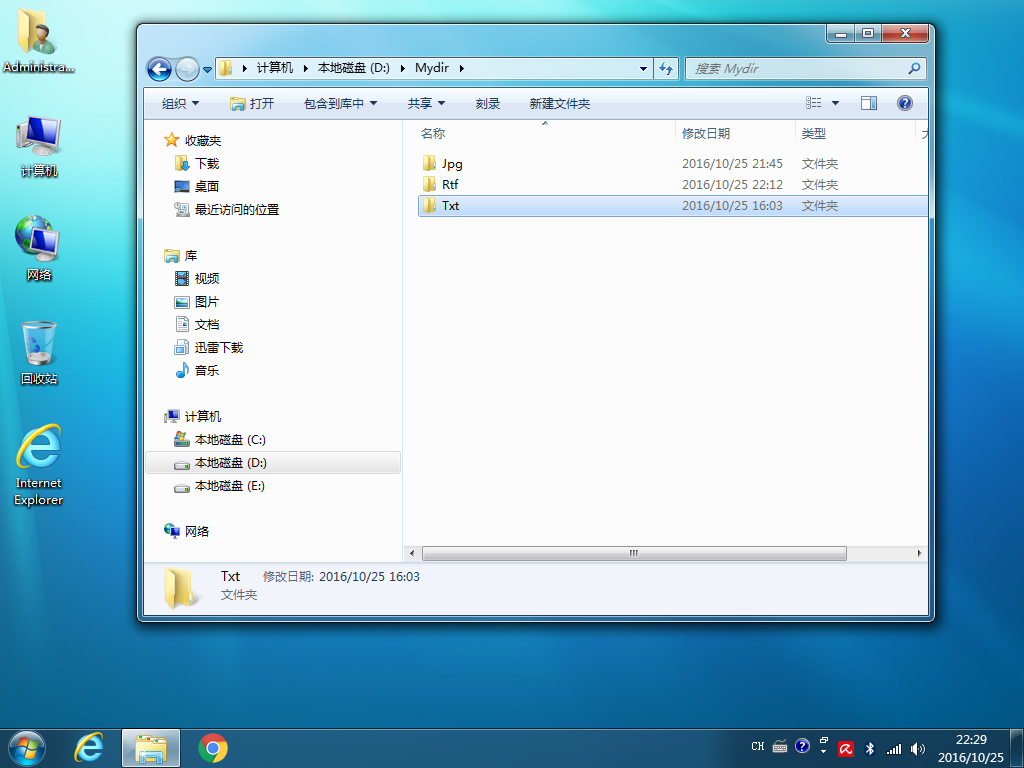Click 计算机 in the address breadcrumb

coord(275,68)
